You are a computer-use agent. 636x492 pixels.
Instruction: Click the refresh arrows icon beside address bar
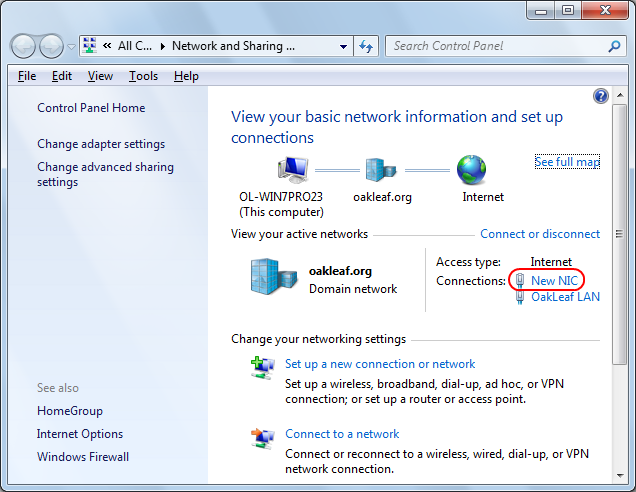click(366, 46)
